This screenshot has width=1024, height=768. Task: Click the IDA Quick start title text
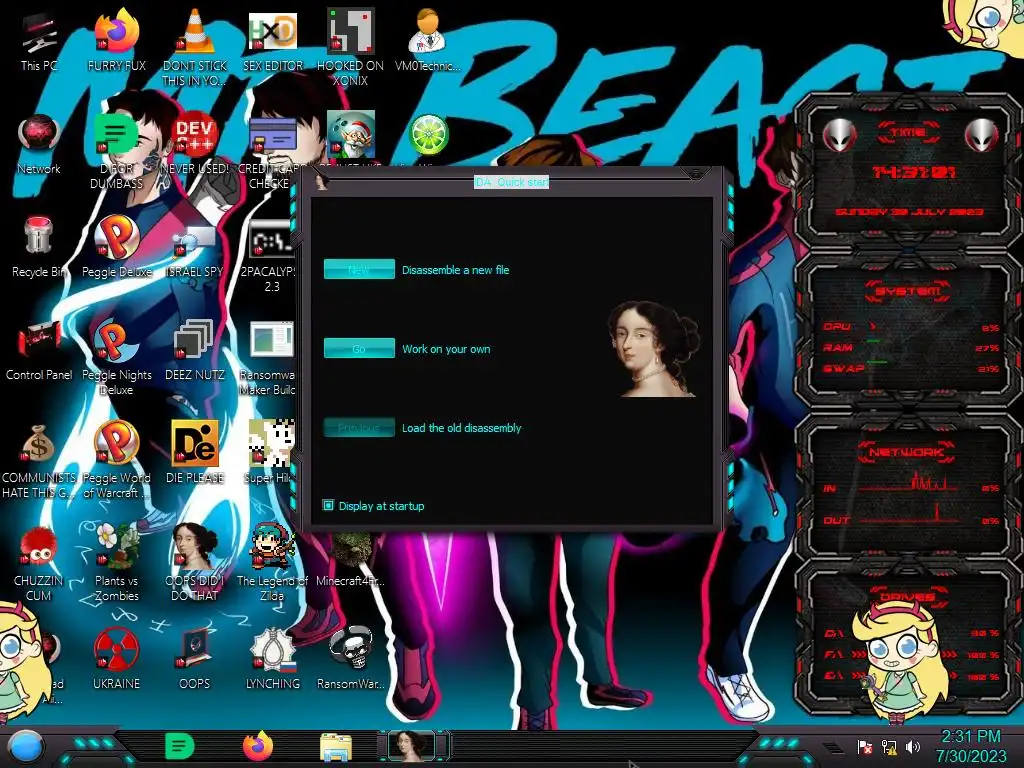[x=511, y=182]
